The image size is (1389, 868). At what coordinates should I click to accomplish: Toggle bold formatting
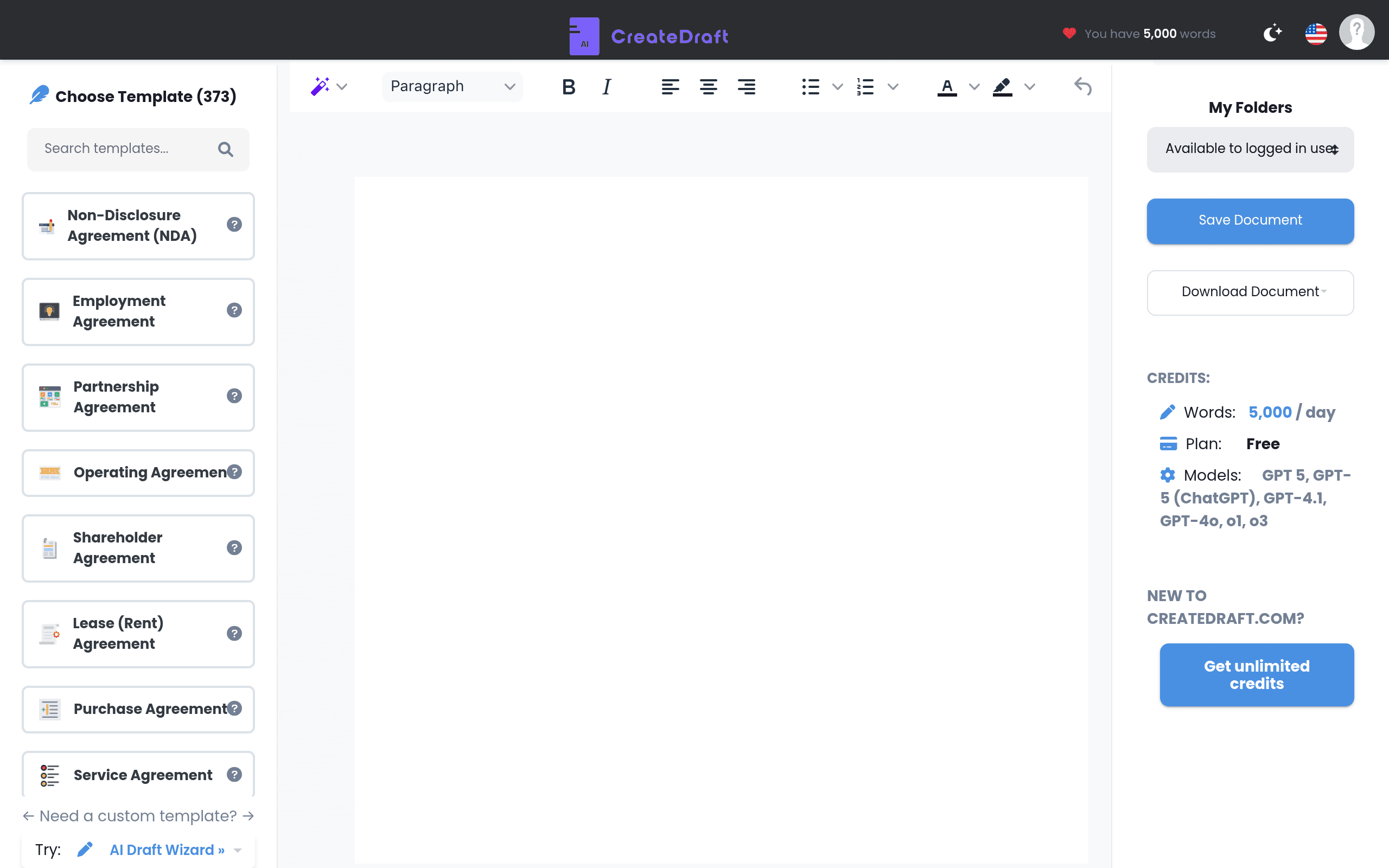click(568, 87)
